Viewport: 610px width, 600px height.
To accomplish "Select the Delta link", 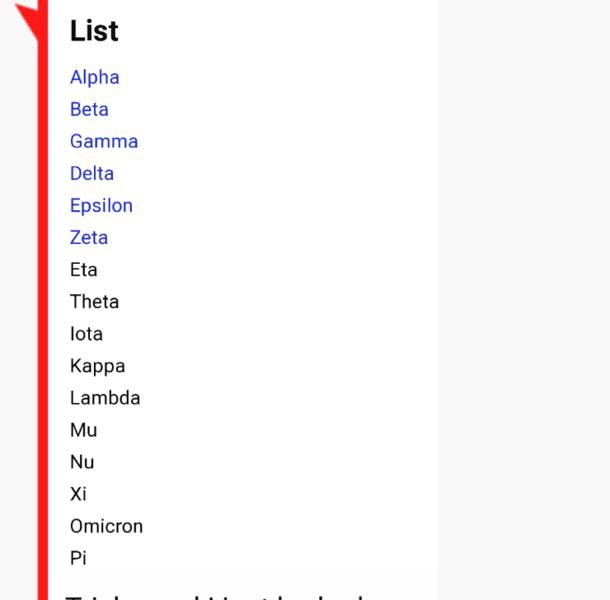I will [x=92, y=173].
